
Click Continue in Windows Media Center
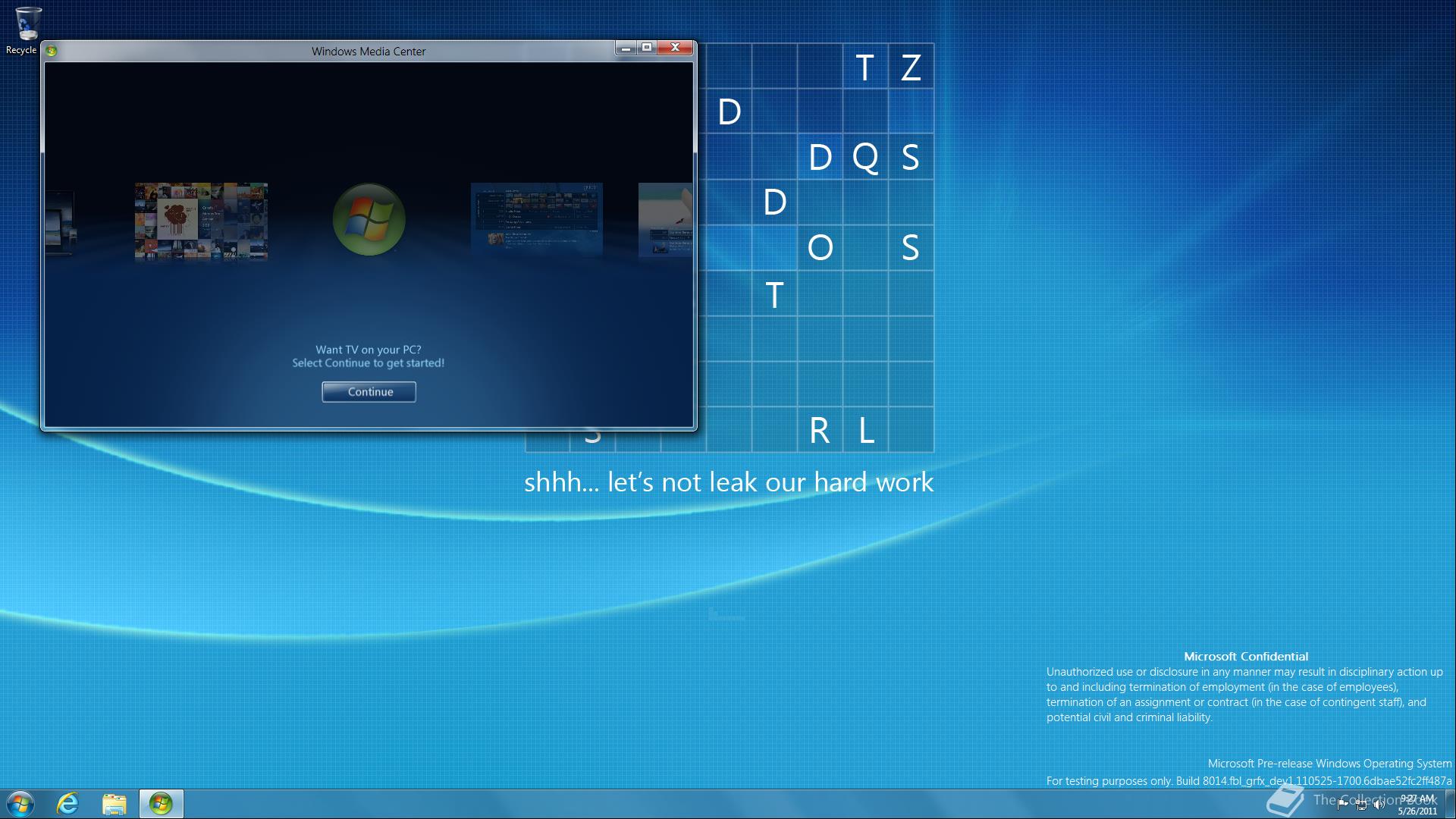click(369, 392)
